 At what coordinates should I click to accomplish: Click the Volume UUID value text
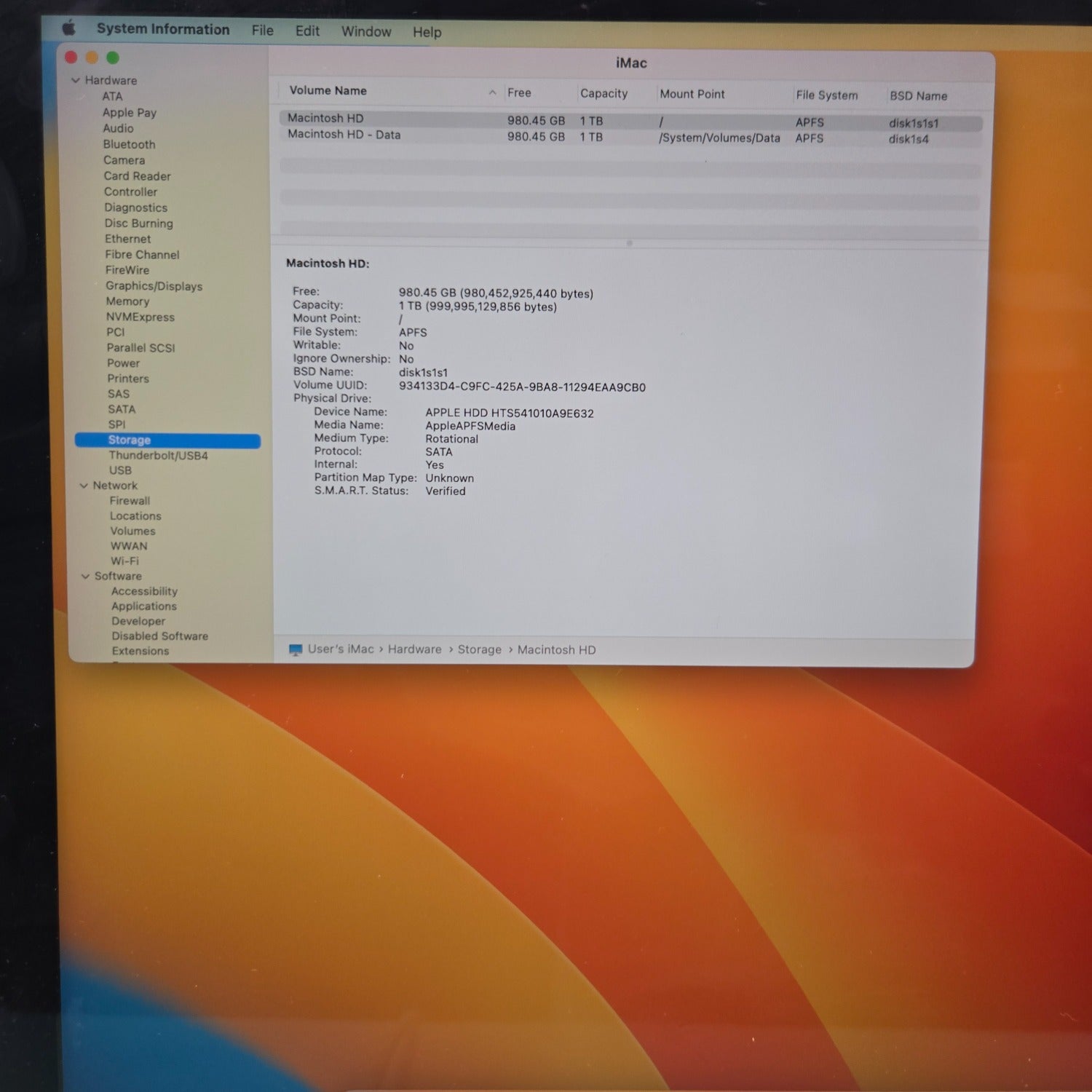tap(522, 387)
